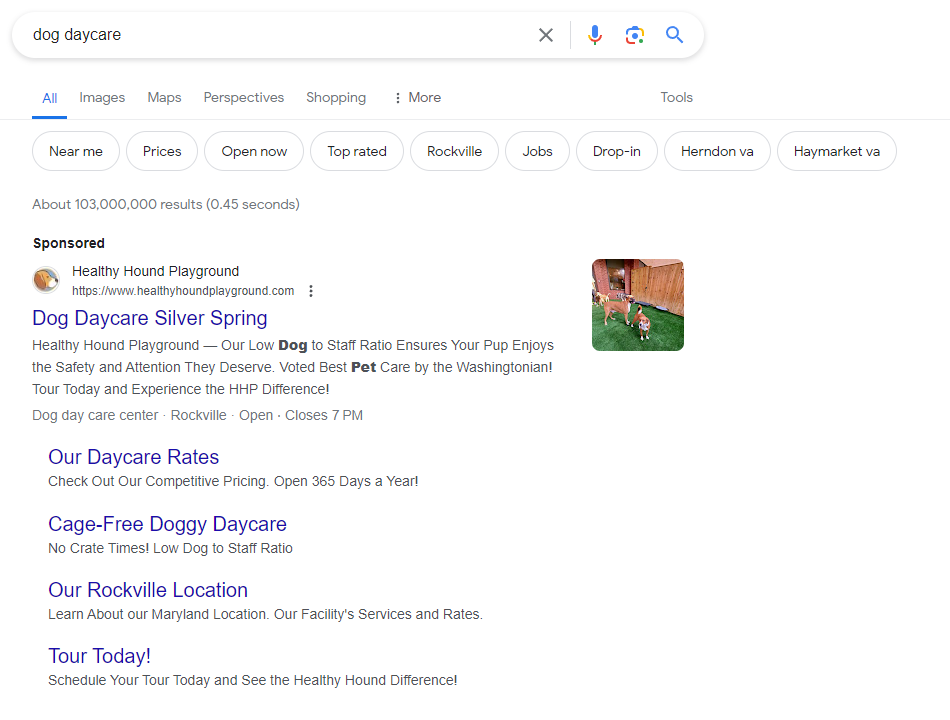Open the Perspectives tab
Viewport: 950px width, 720px height.
click(244, 98)
